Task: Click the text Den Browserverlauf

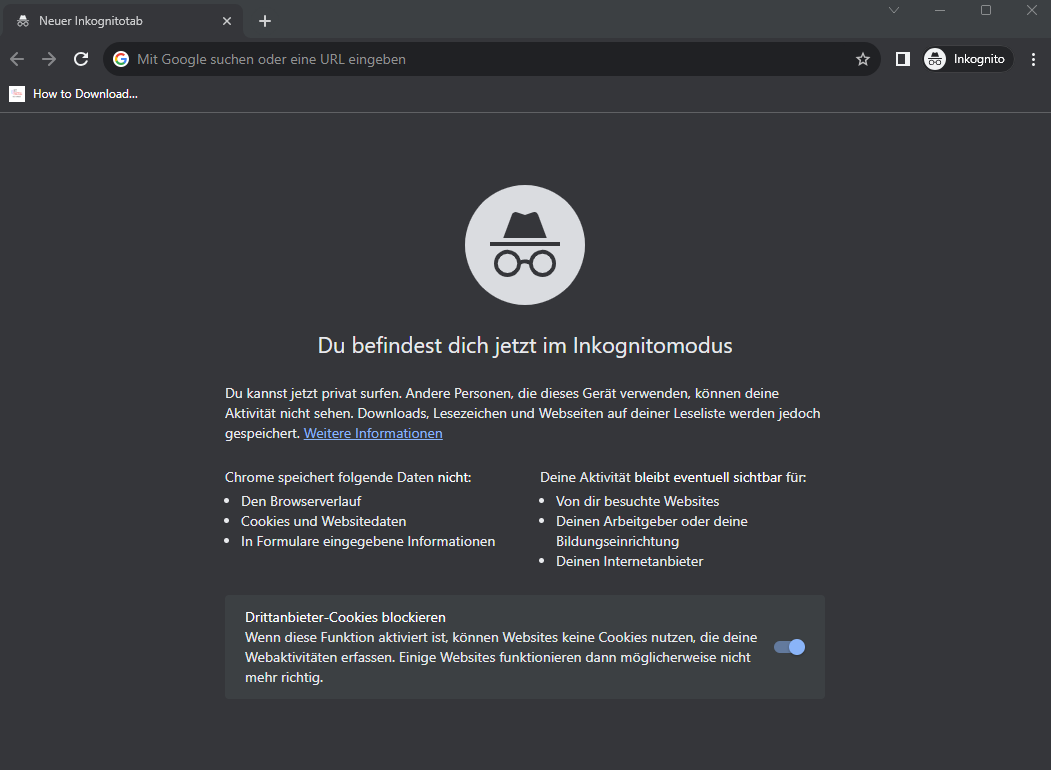Action: (301, 501)
